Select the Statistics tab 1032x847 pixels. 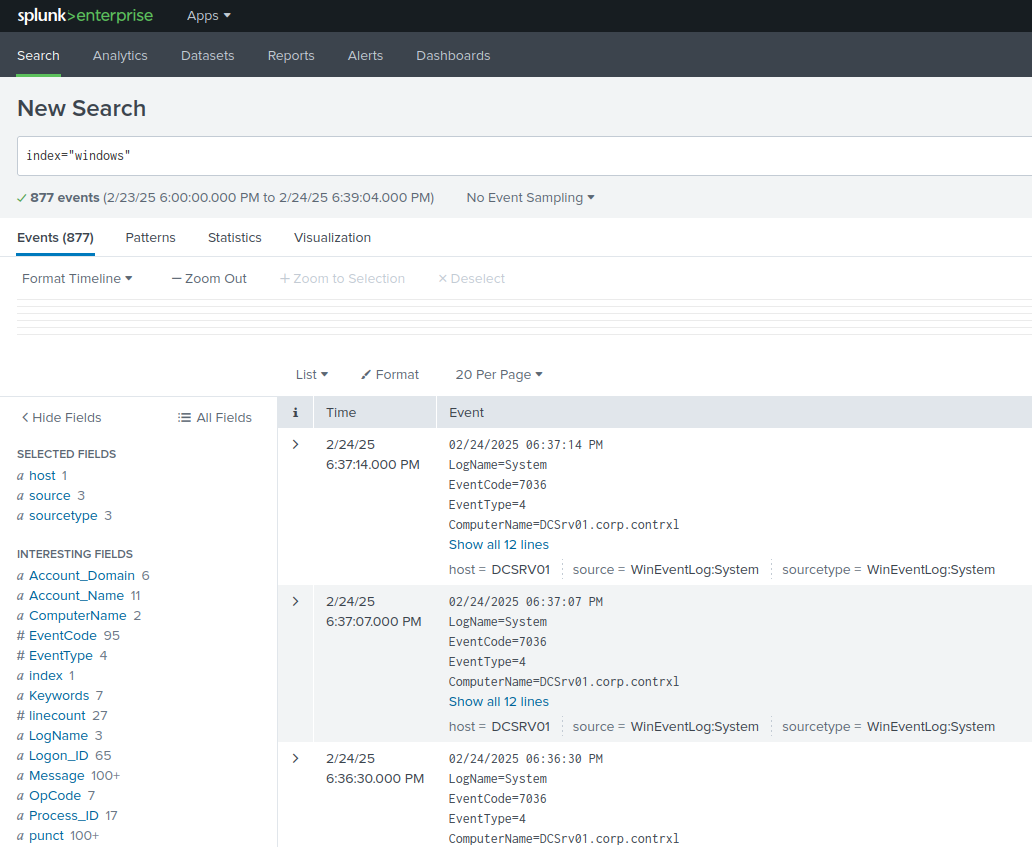pos(234,238)
